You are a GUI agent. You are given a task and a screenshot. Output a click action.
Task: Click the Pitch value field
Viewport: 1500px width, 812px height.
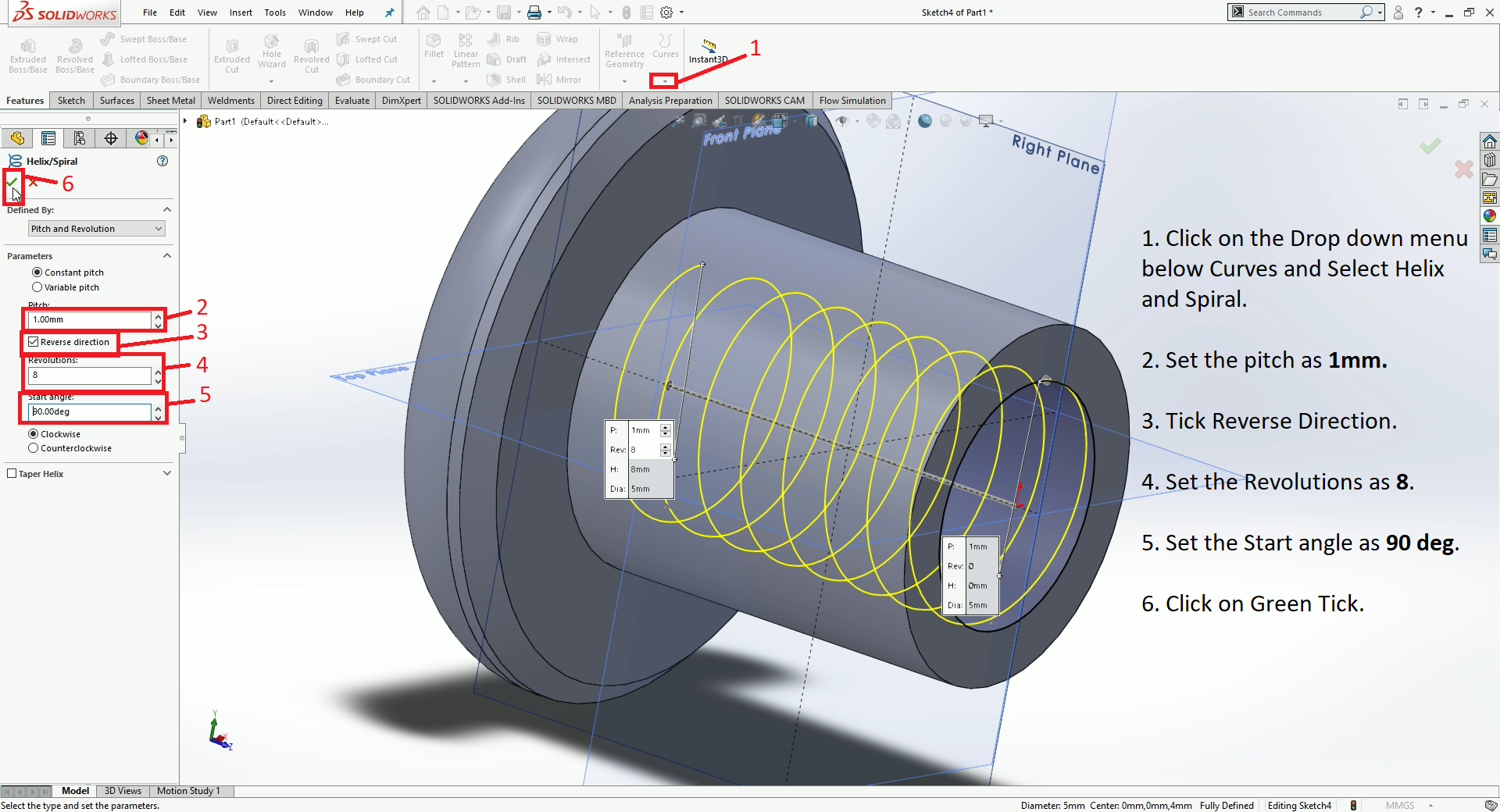90,320
